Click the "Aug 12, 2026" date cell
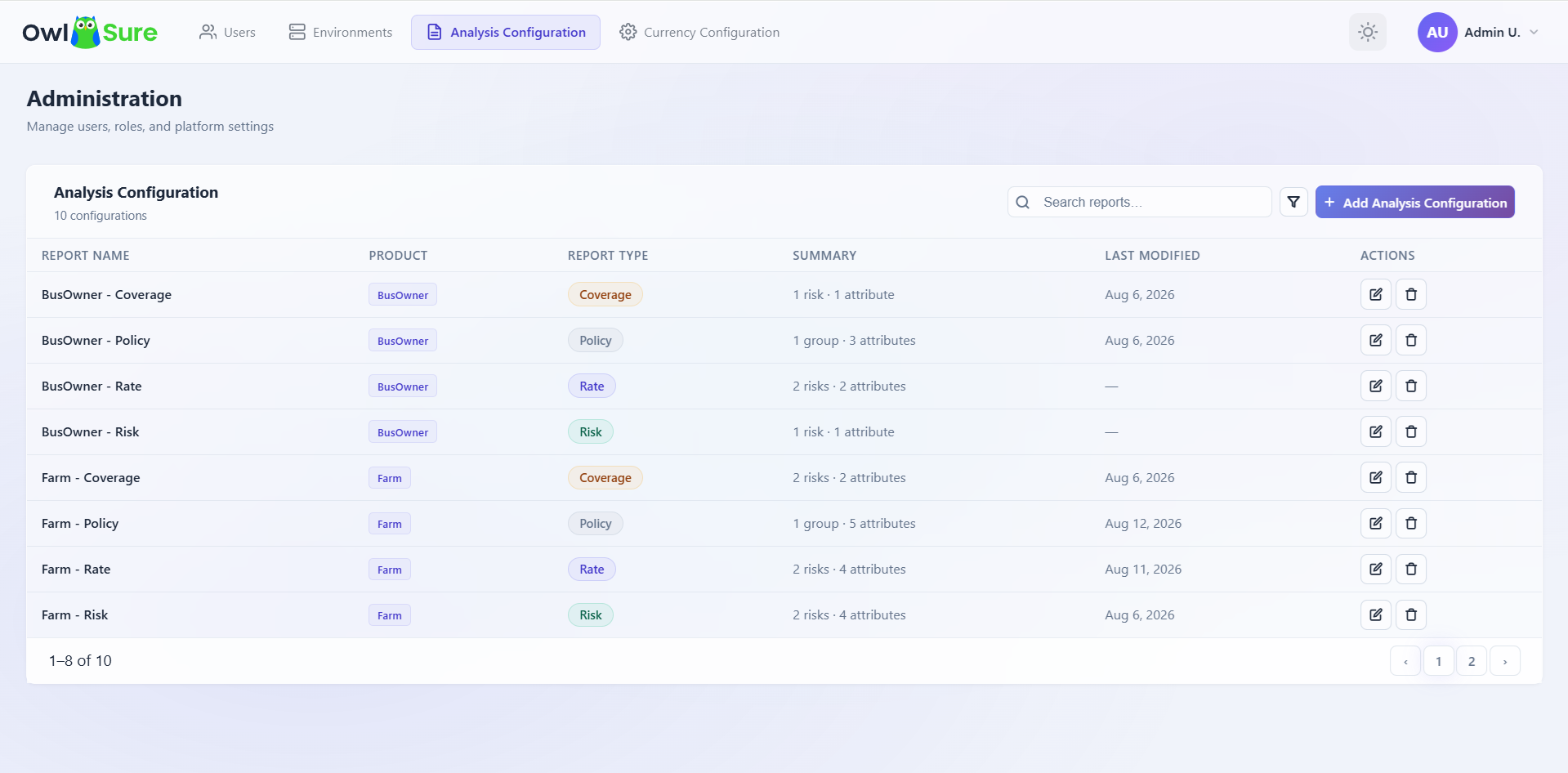 [x=1143, y=523]
